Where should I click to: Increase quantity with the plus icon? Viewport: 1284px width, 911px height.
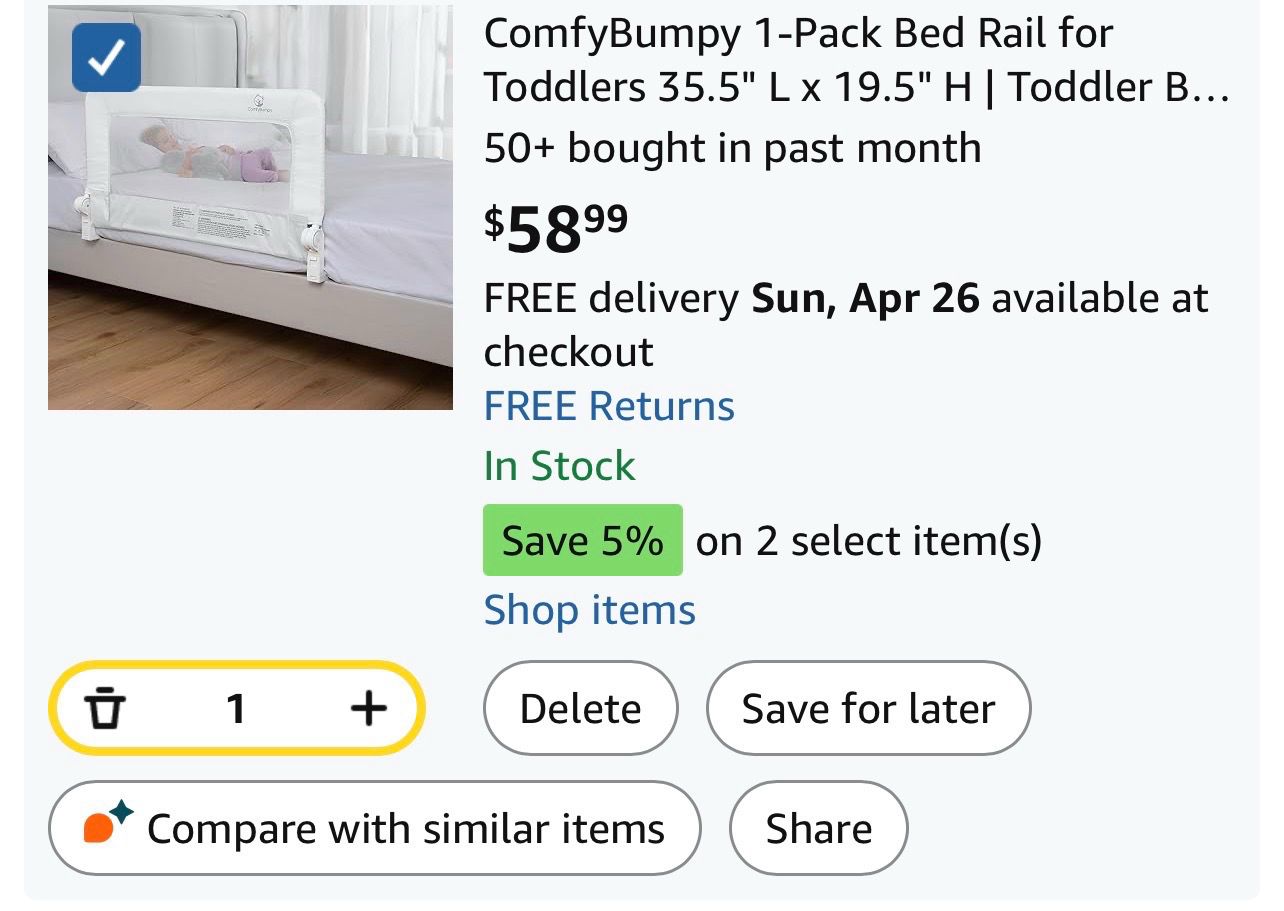[x=368, y=709]
